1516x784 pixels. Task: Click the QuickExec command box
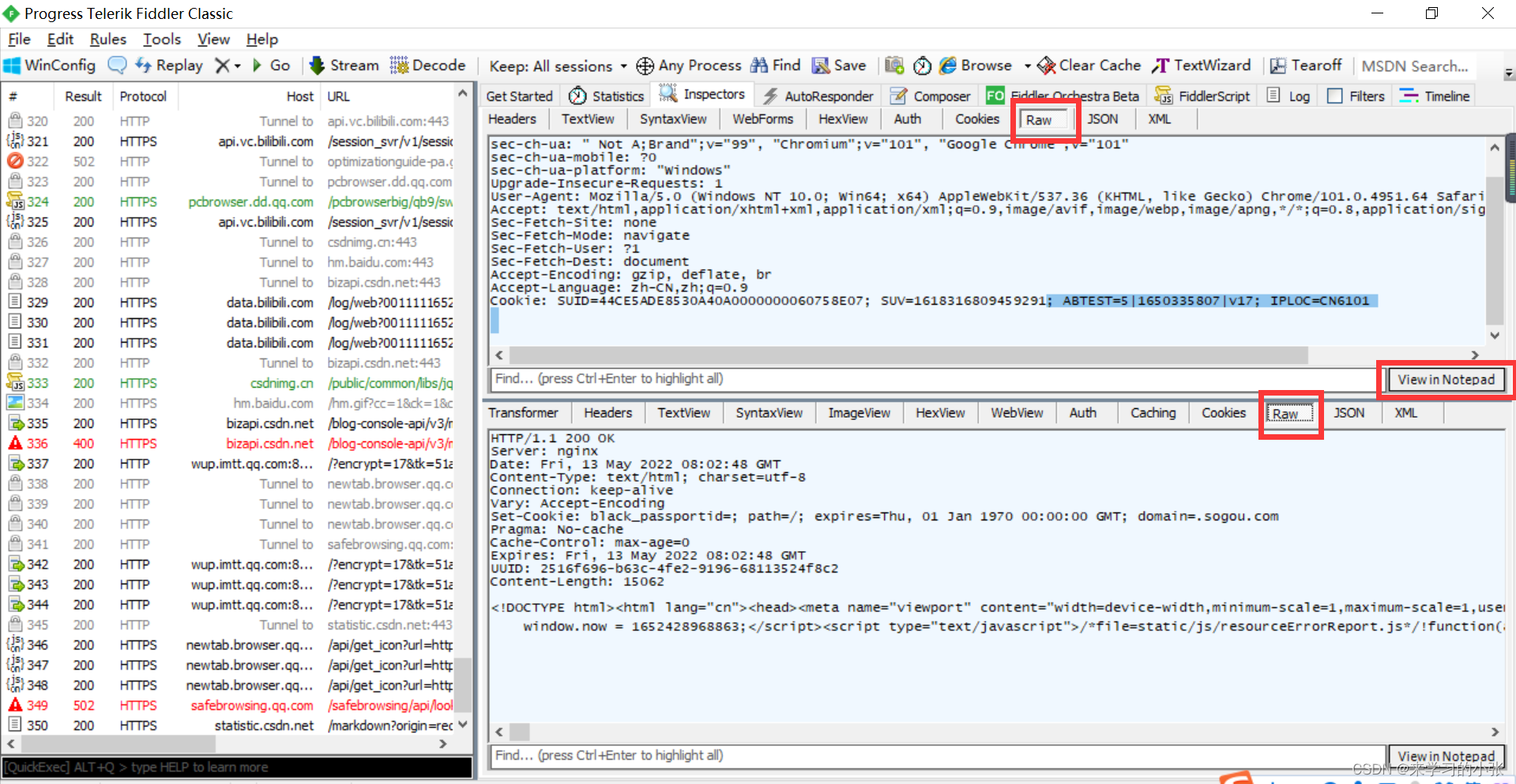tap(237, 767)
